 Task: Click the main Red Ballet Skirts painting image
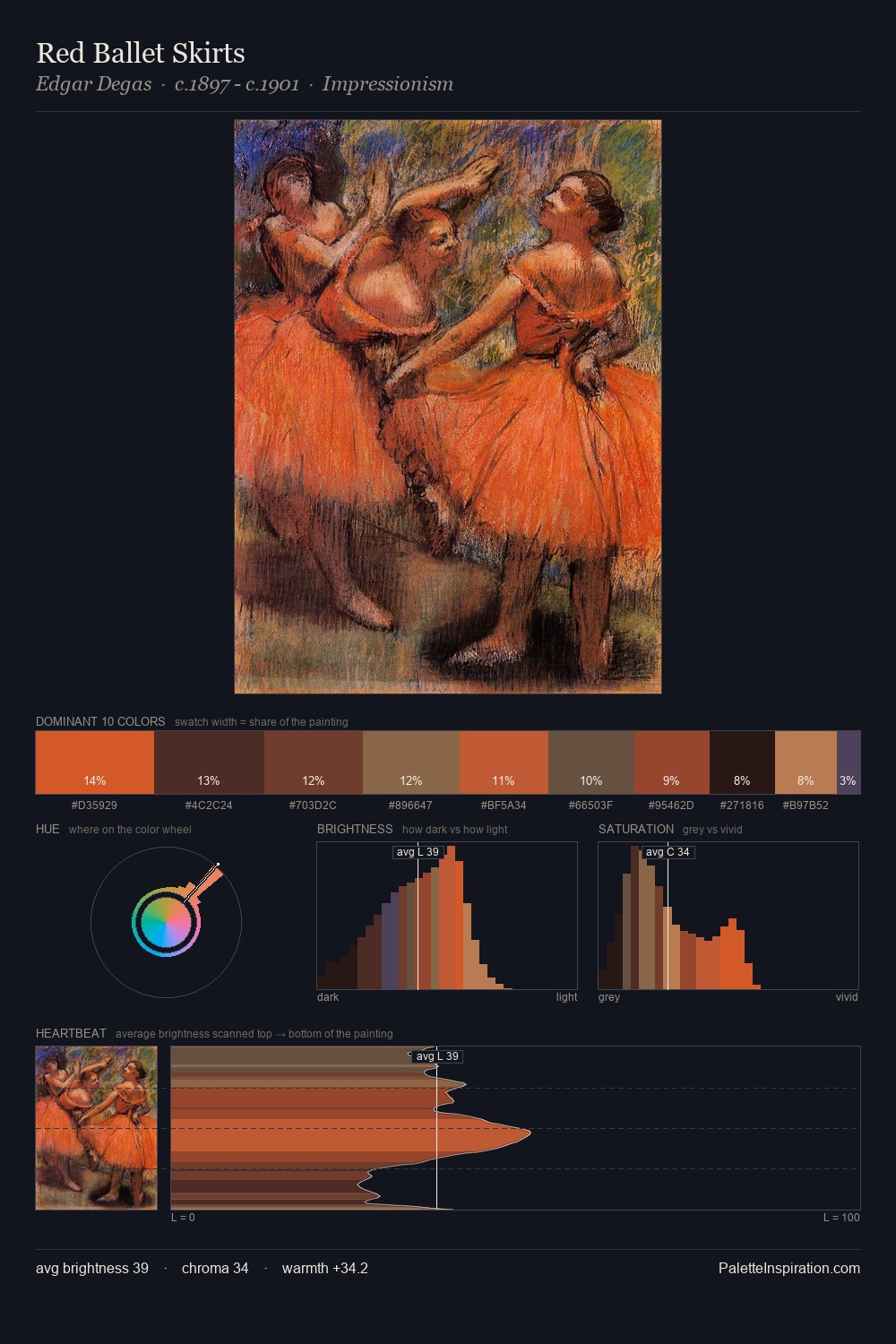pyautogui.click(x=448, y=407)
